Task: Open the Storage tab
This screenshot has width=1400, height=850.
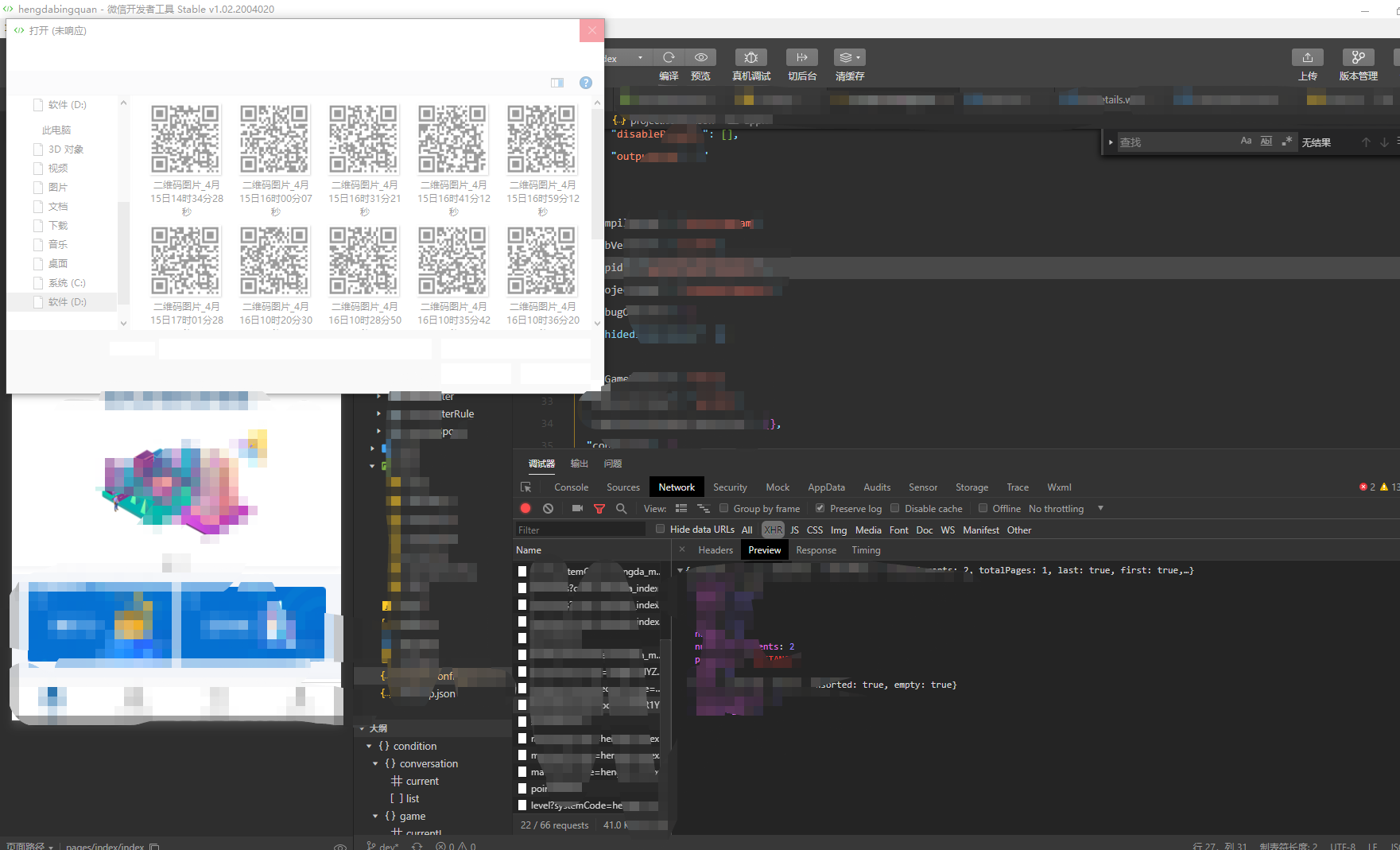Action: click(971, 487)
